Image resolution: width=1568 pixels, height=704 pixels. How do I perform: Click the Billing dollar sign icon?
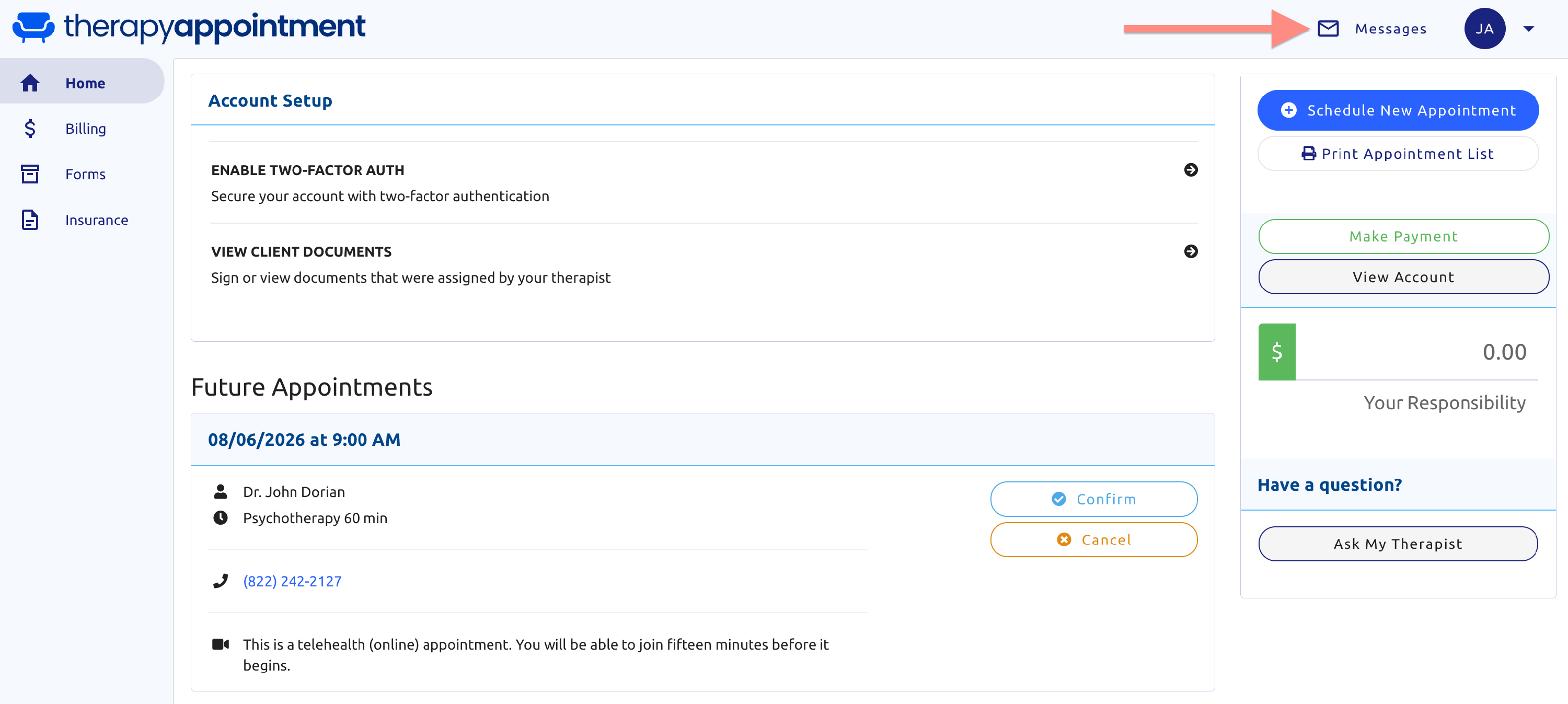pyautogui.click(x=30, y=129)
